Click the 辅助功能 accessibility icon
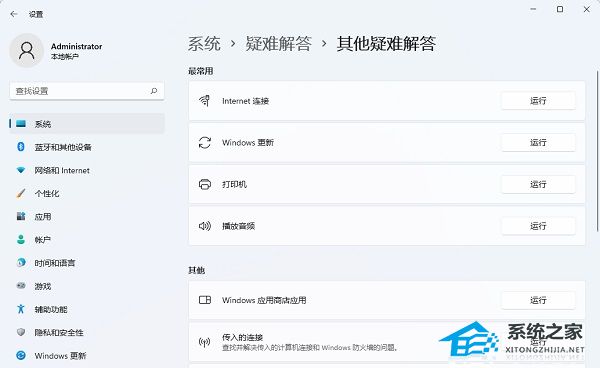This screenshot has width=600, height=368. tap(21, 309)
